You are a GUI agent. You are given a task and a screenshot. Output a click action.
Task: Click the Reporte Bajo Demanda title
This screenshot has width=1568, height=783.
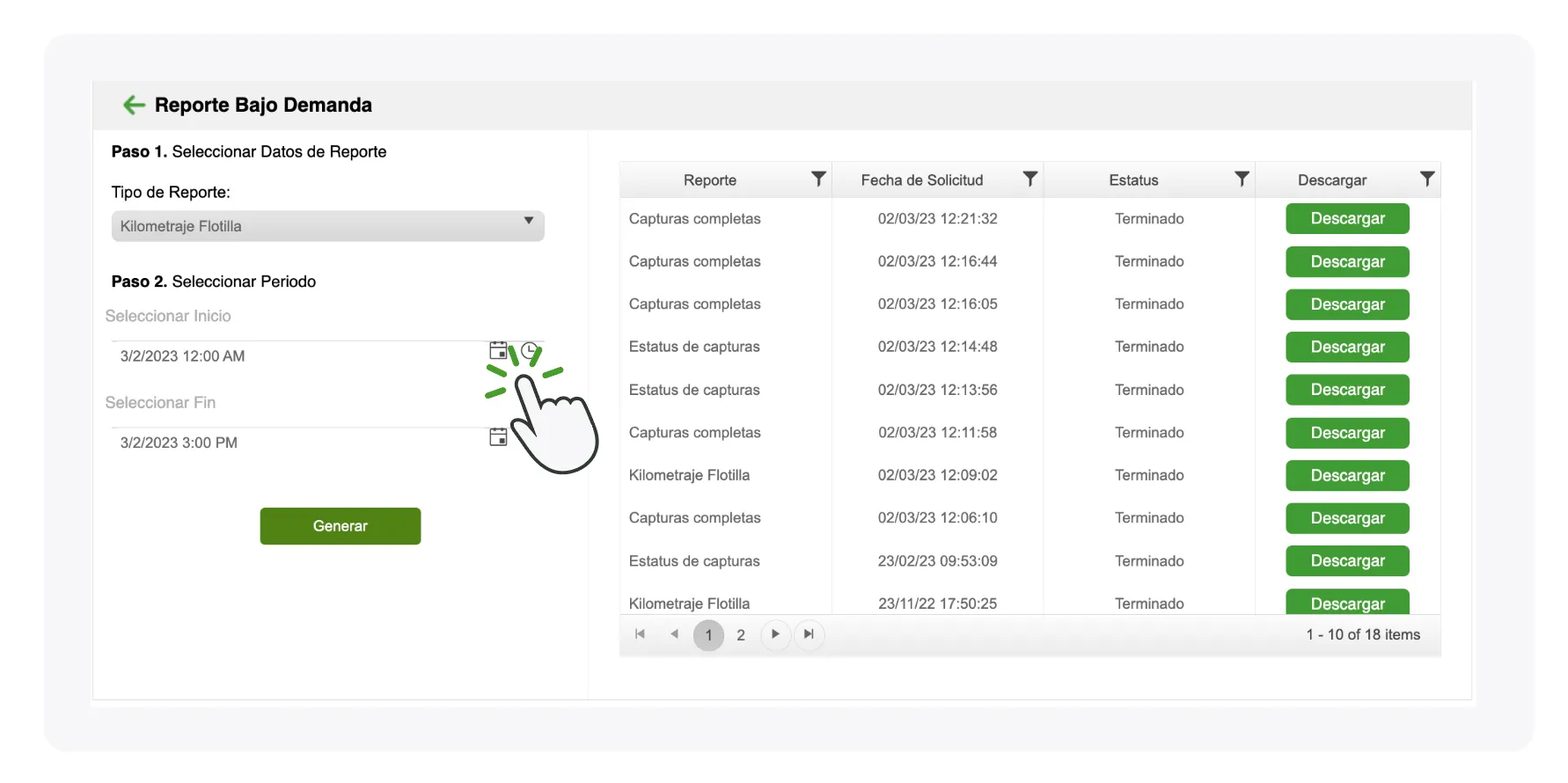coord(263,105)
